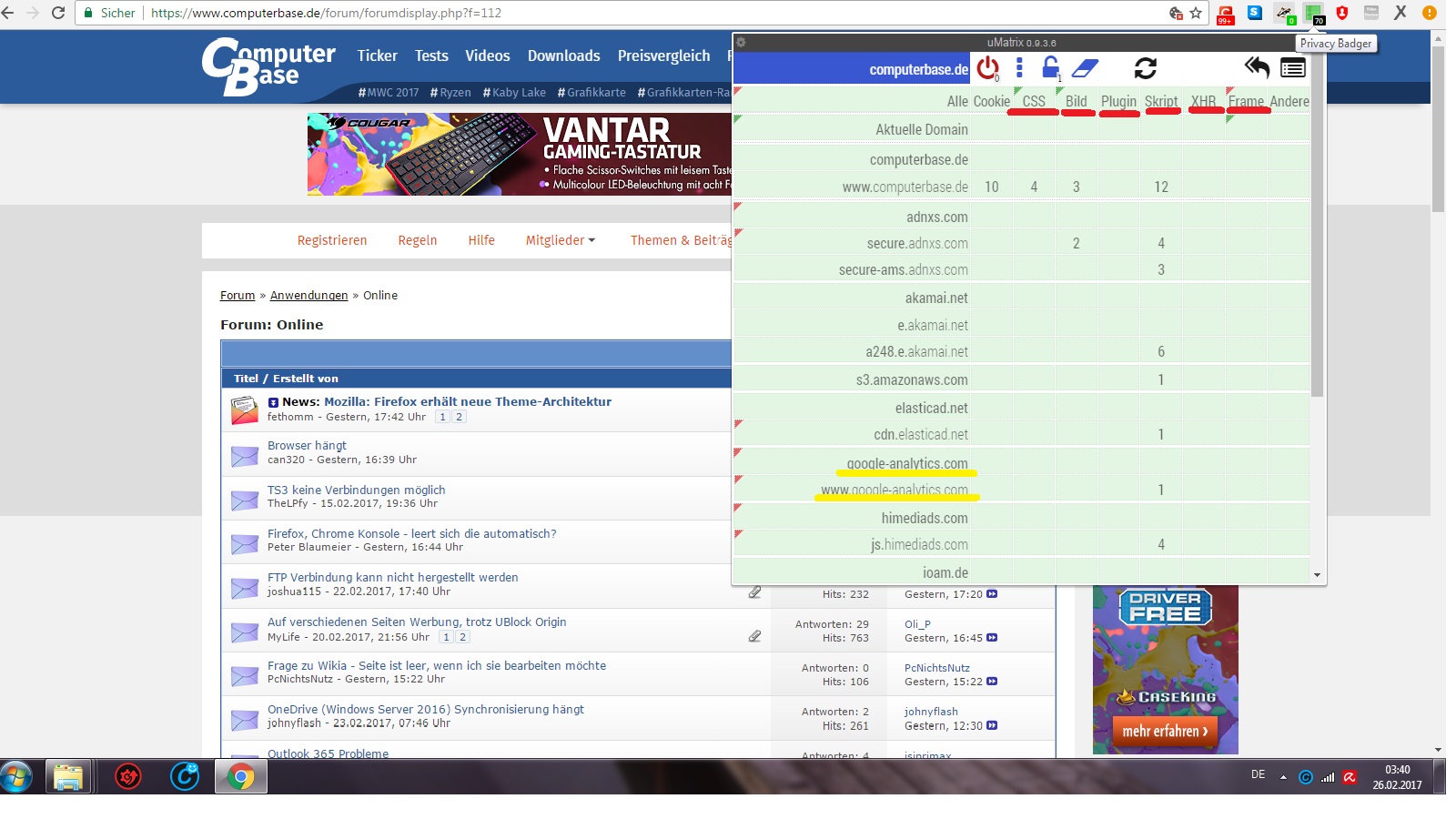Click the www.computerbase.de Skript cell showing 12
This screenshot has width=1456, height=819.
tap(1161, 187)
